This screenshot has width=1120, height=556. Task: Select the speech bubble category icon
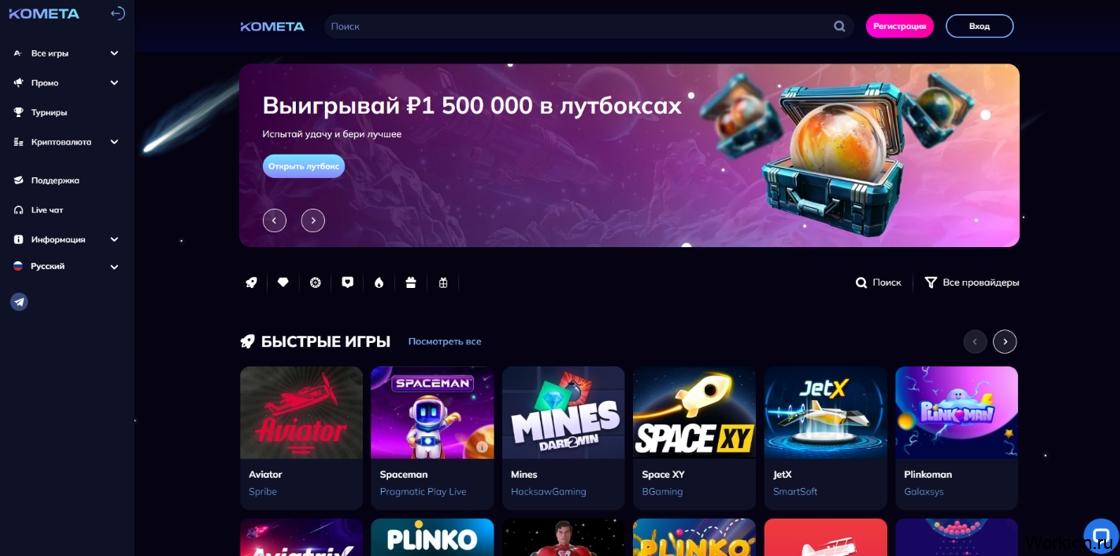(x=347, y=282)
